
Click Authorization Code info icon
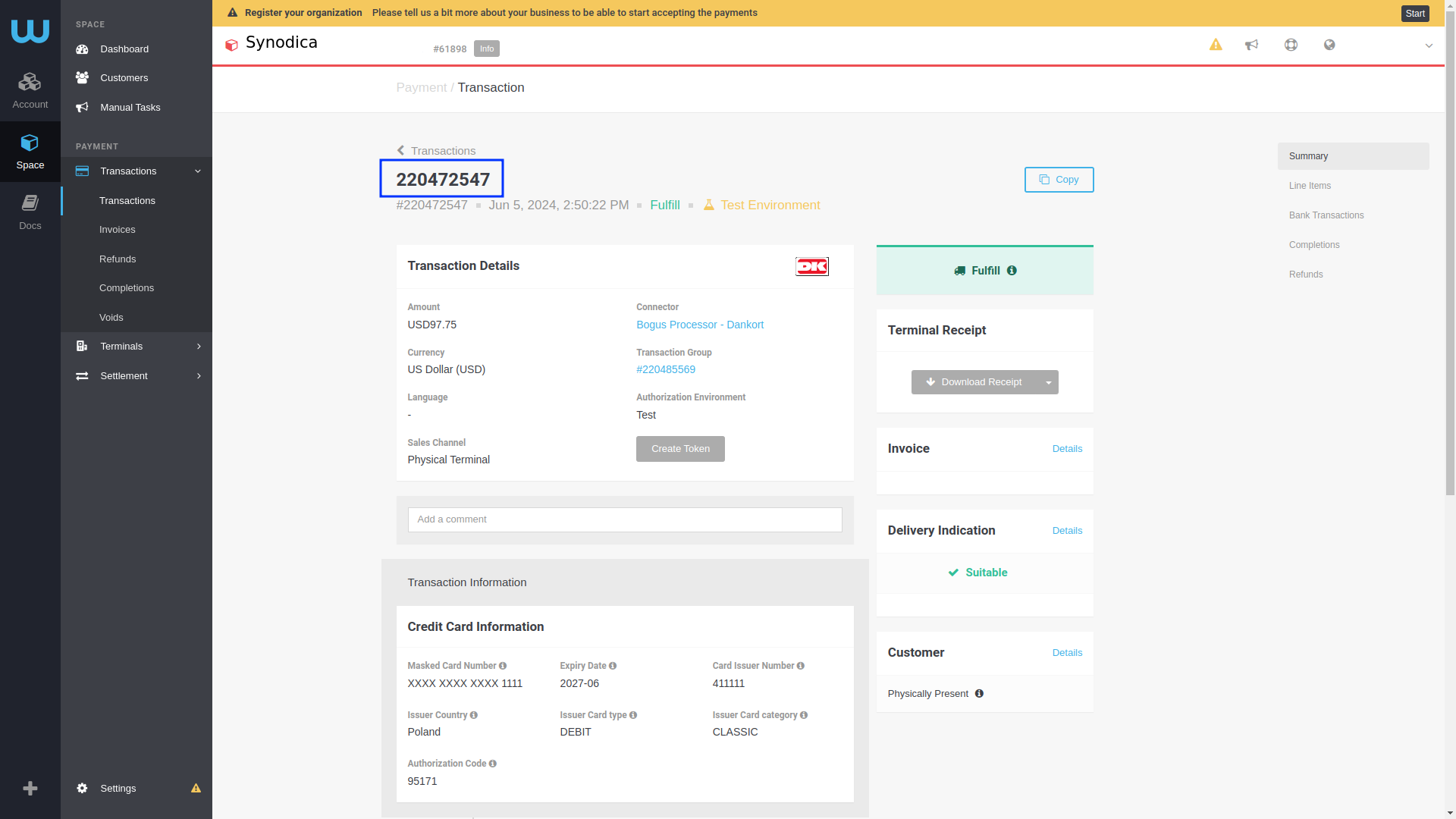click(x=492, y=764)
